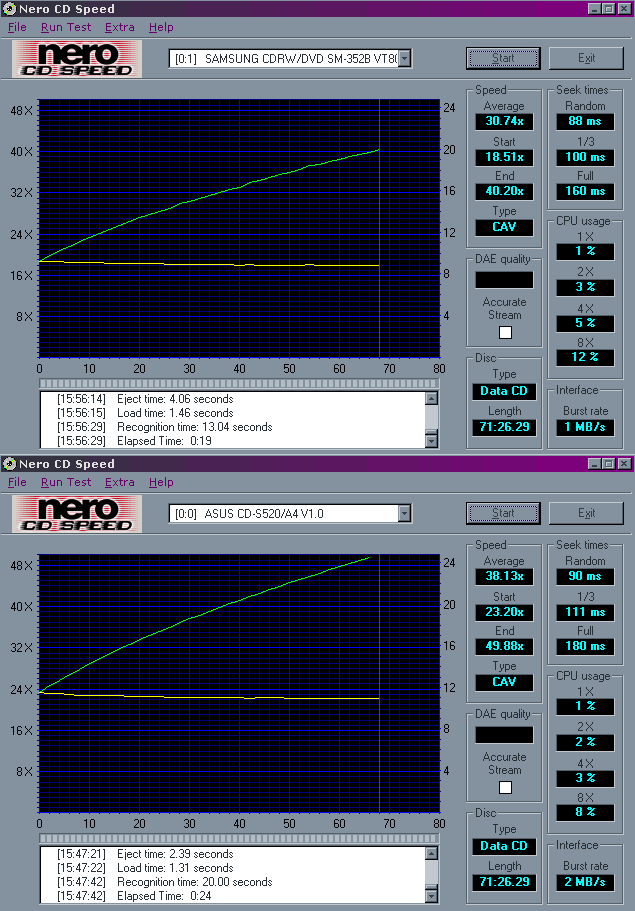This screenshot has width=635, height=911.
Task: Click average speed value 38.13x
Action: [504, 576]
